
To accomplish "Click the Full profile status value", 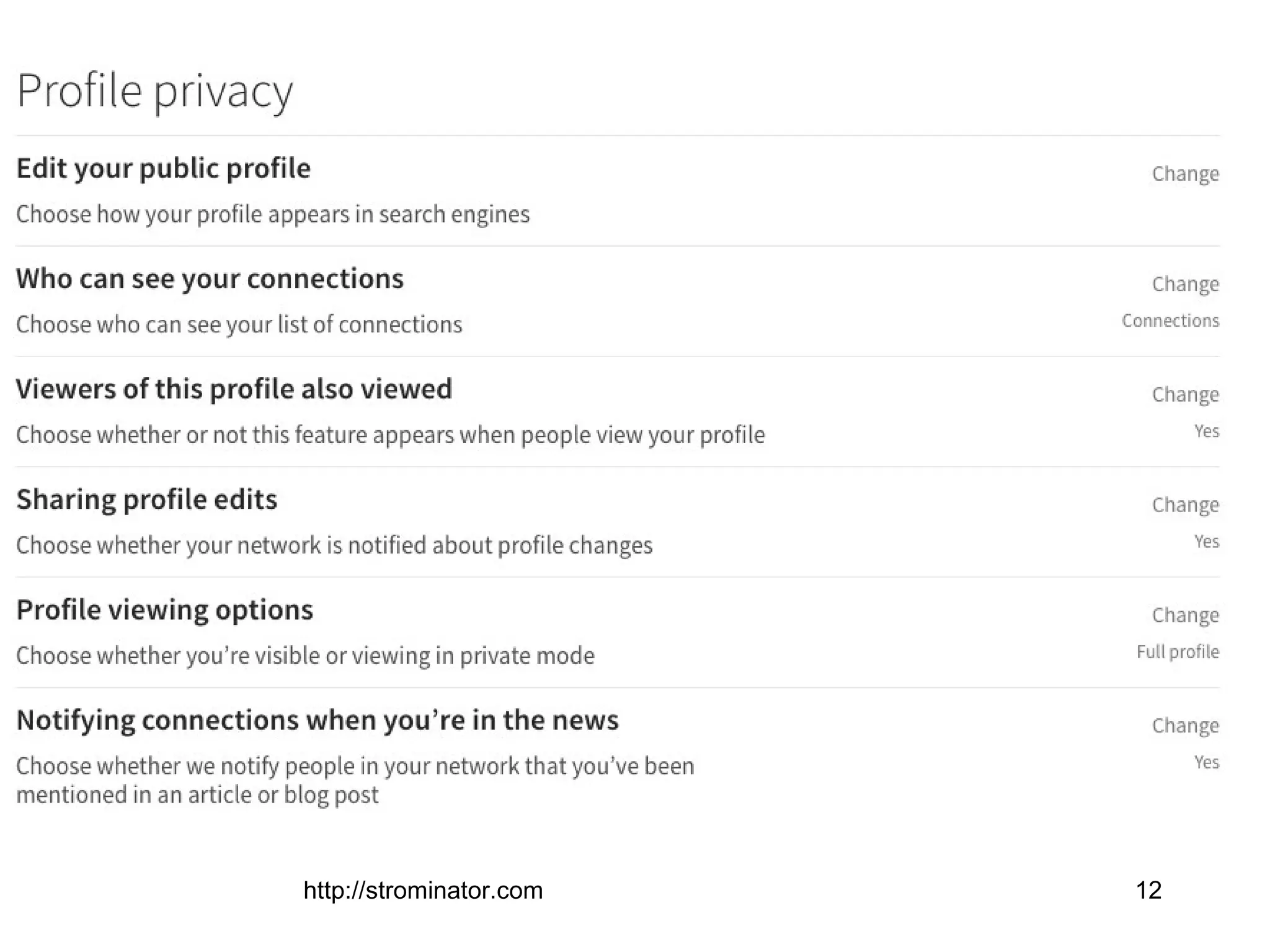I will (1178, 652).
